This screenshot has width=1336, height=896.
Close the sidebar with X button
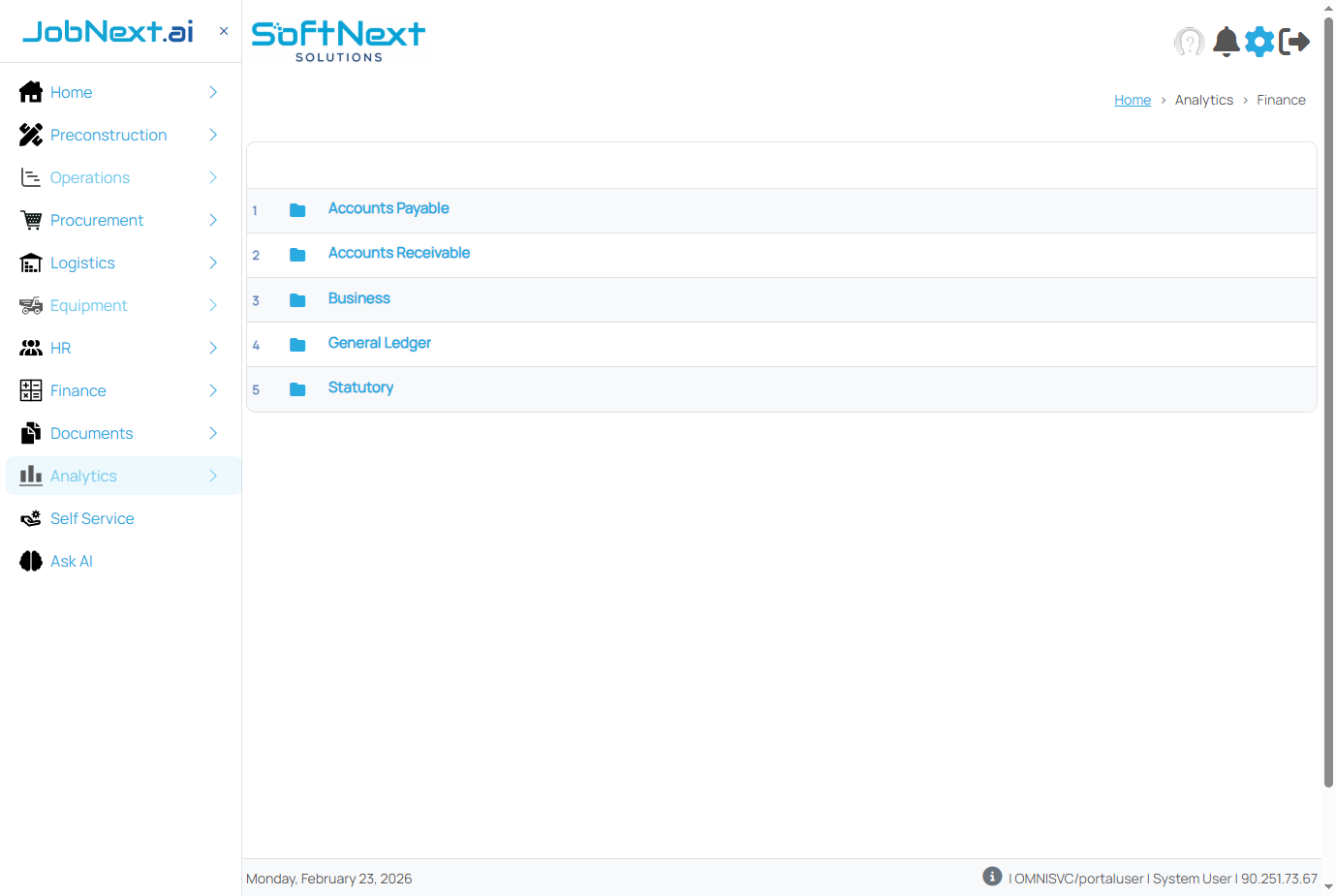224,31
